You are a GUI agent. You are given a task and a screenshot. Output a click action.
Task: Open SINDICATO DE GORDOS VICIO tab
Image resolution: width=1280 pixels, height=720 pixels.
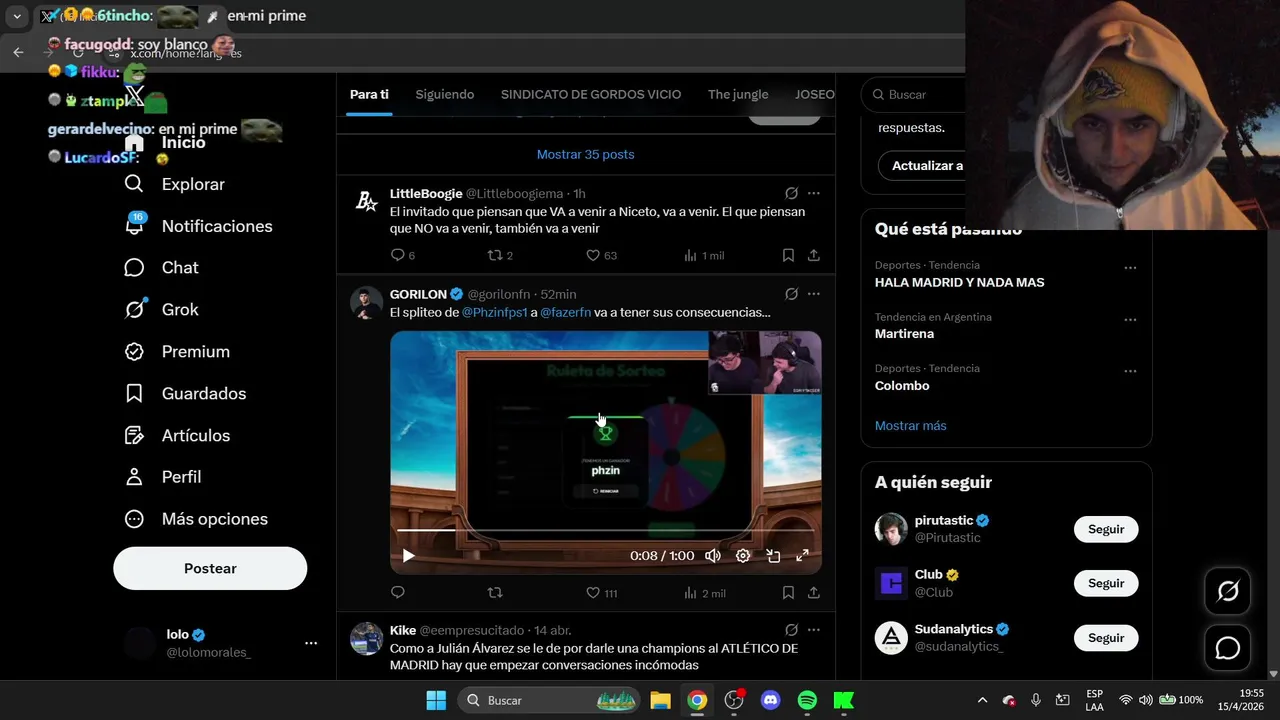click(x=591, y=94)
